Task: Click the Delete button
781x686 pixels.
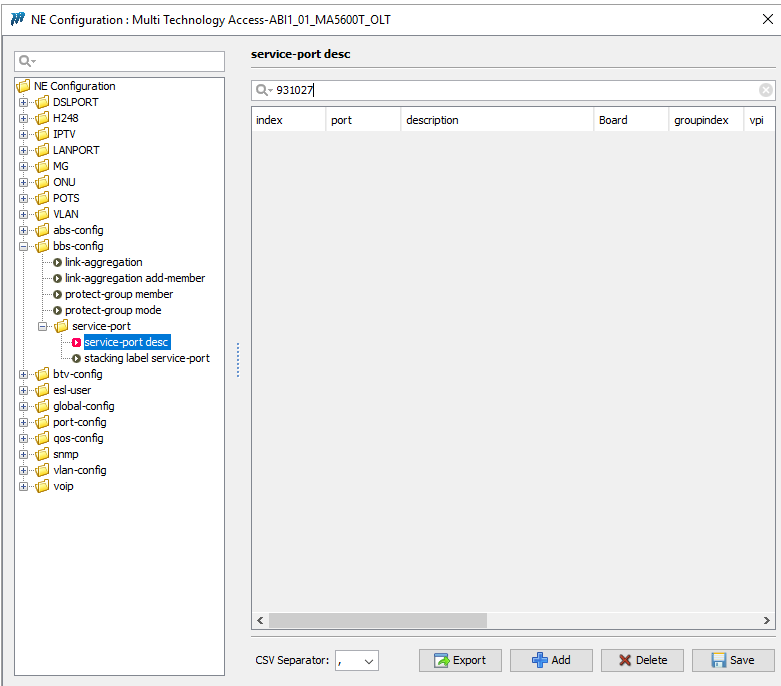Action: pyautogui.click(x=642, y=660)
